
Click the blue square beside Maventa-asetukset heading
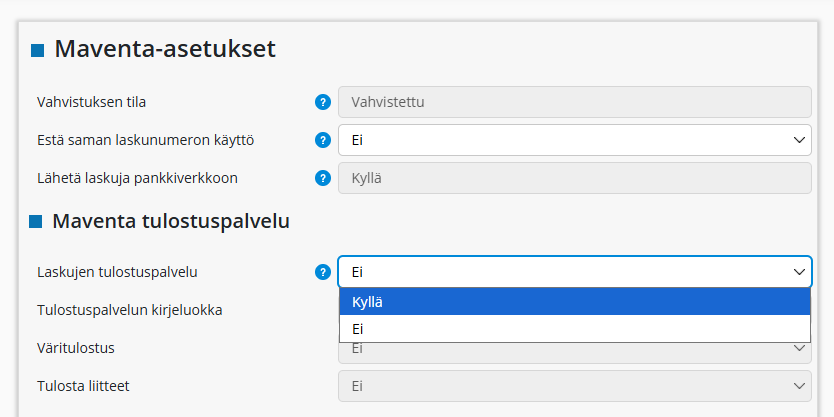click(37, 50)
